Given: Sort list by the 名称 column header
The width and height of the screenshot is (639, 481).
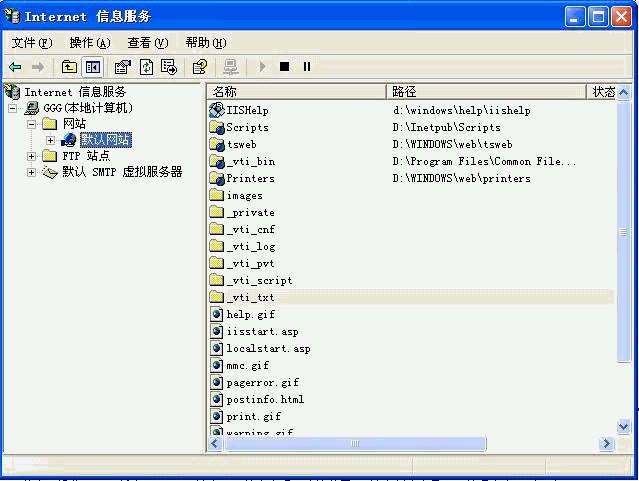Looking at the screenshot, I should point(296,92).
